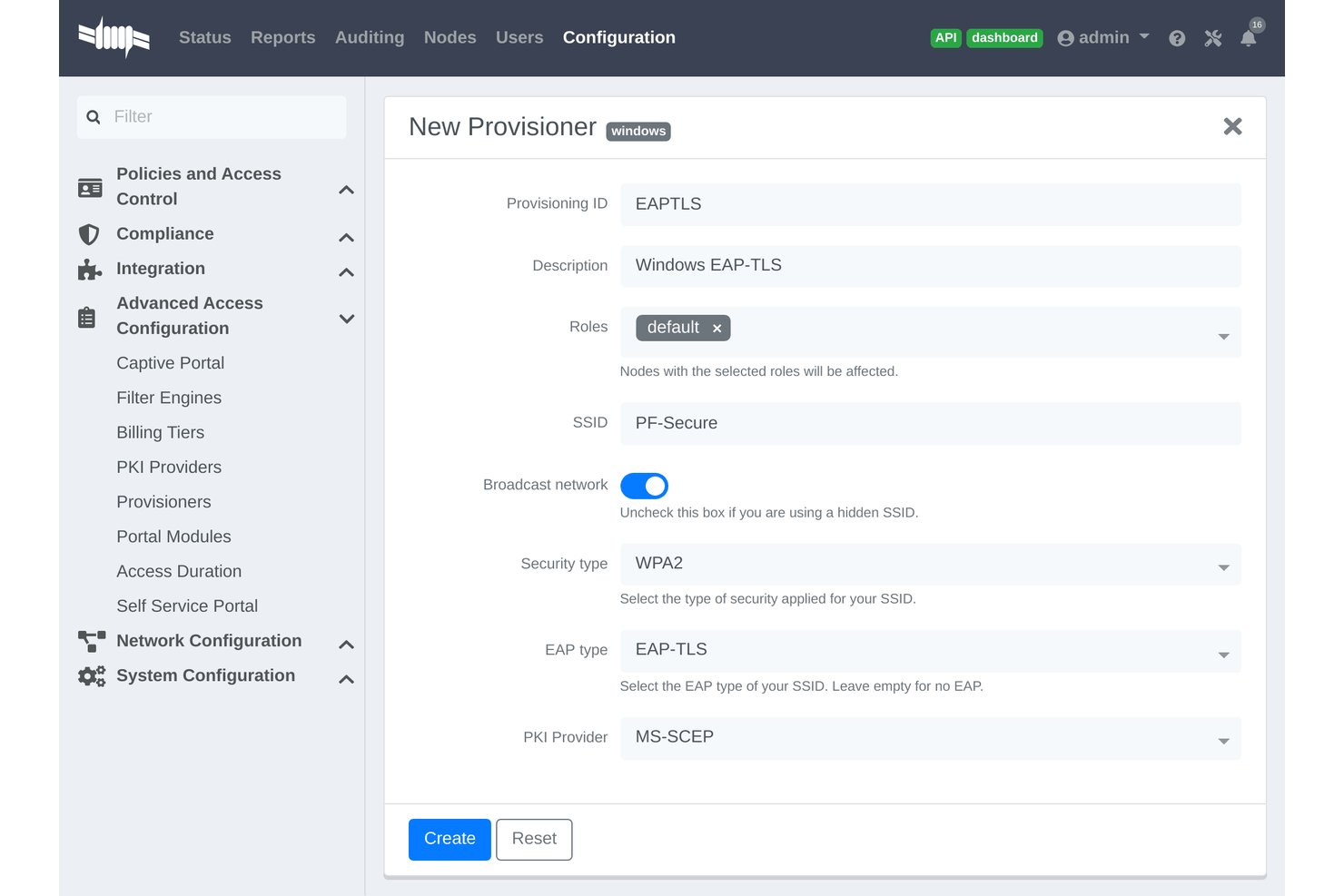Viewport: 1344px width, 896px height.
Task: Open the tools wrench icon
Action: pyautogui.click(x=1213, y=38)
